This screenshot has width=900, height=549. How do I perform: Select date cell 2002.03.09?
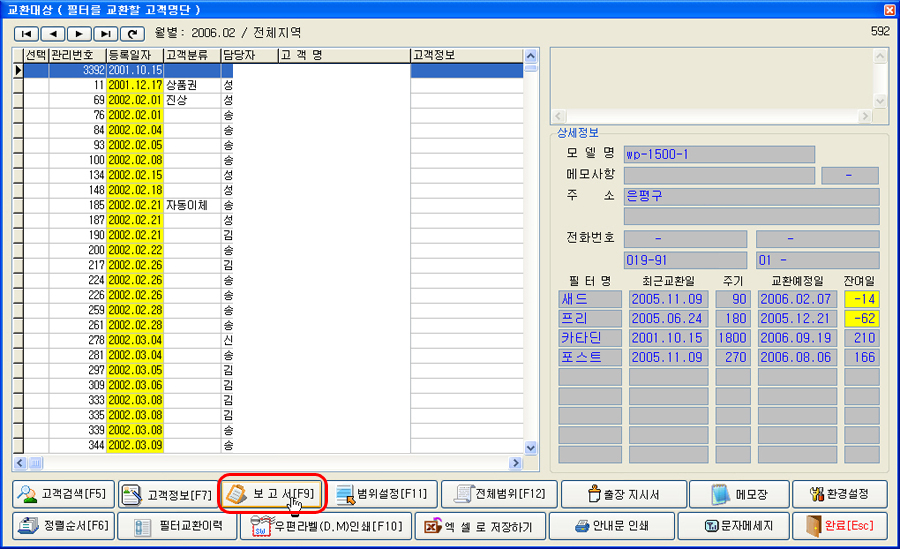[135, 445]
